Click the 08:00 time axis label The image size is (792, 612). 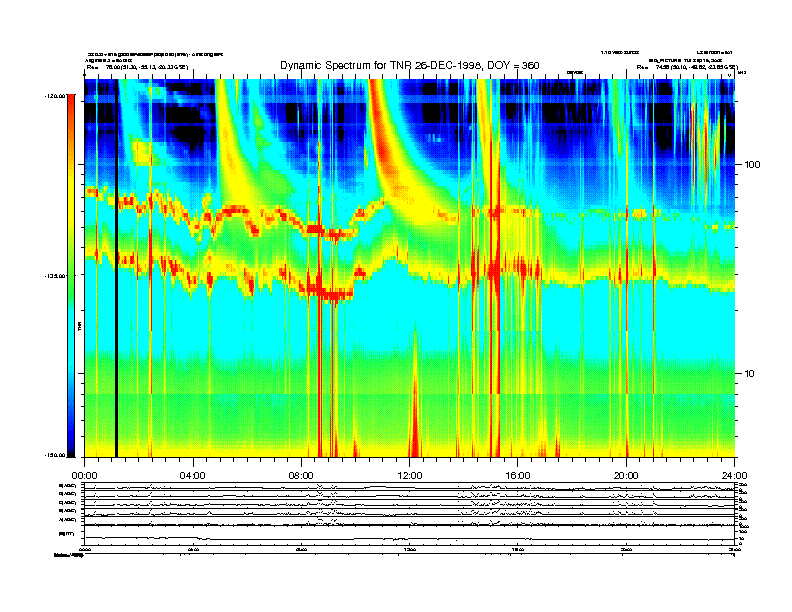(301, 475)
